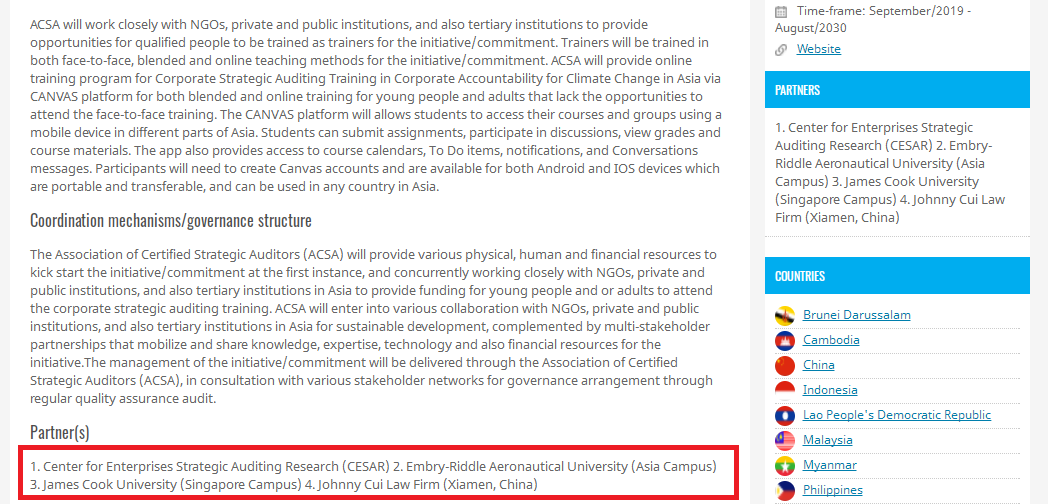Click the COUNTRIES section header
The height and width of the screenshot is (504, 1048).
pos(897,275)
